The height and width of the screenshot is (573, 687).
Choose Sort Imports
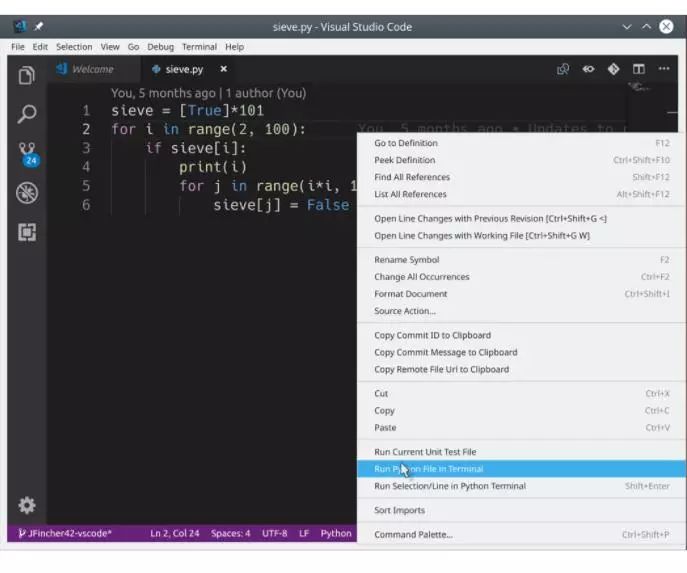point(521,510)
